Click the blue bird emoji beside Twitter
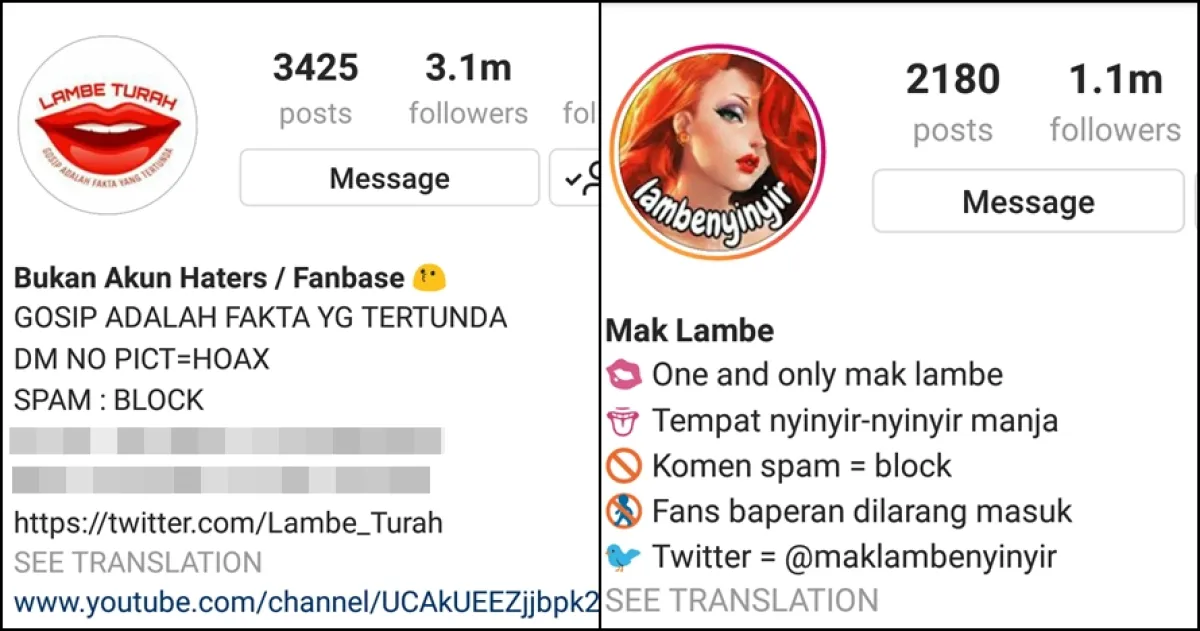This screenshot has height=631, width=1200. (624, 556)
